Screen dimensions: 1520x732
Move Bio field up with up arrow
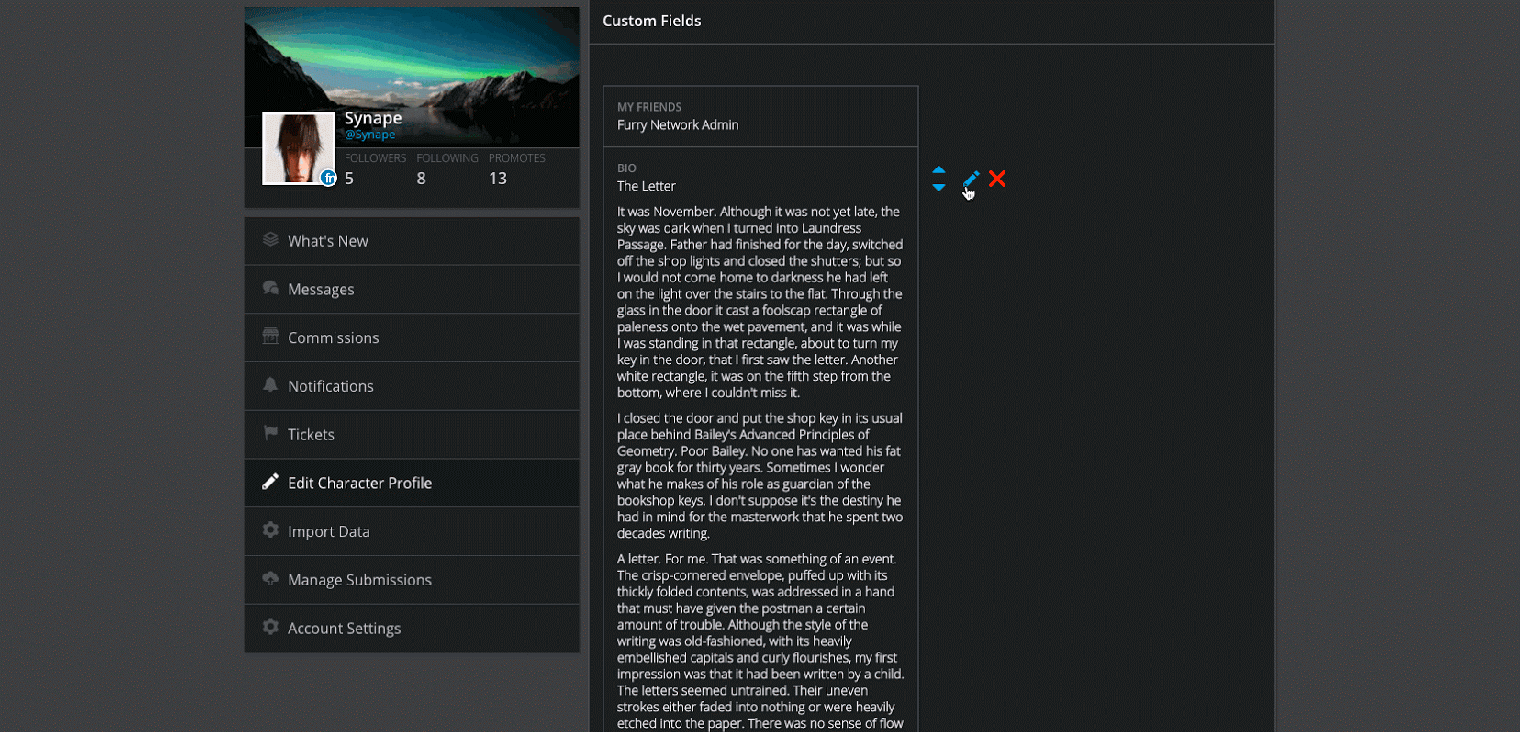(x=938, y=170)
